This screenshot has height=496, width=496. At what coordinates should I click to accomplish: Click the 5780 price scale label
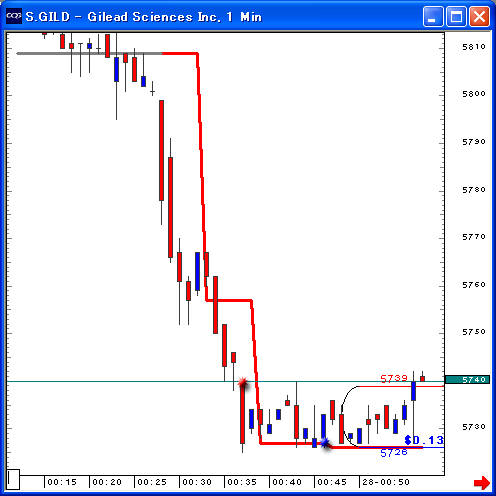pyautogui.click(x=474, y=190)
